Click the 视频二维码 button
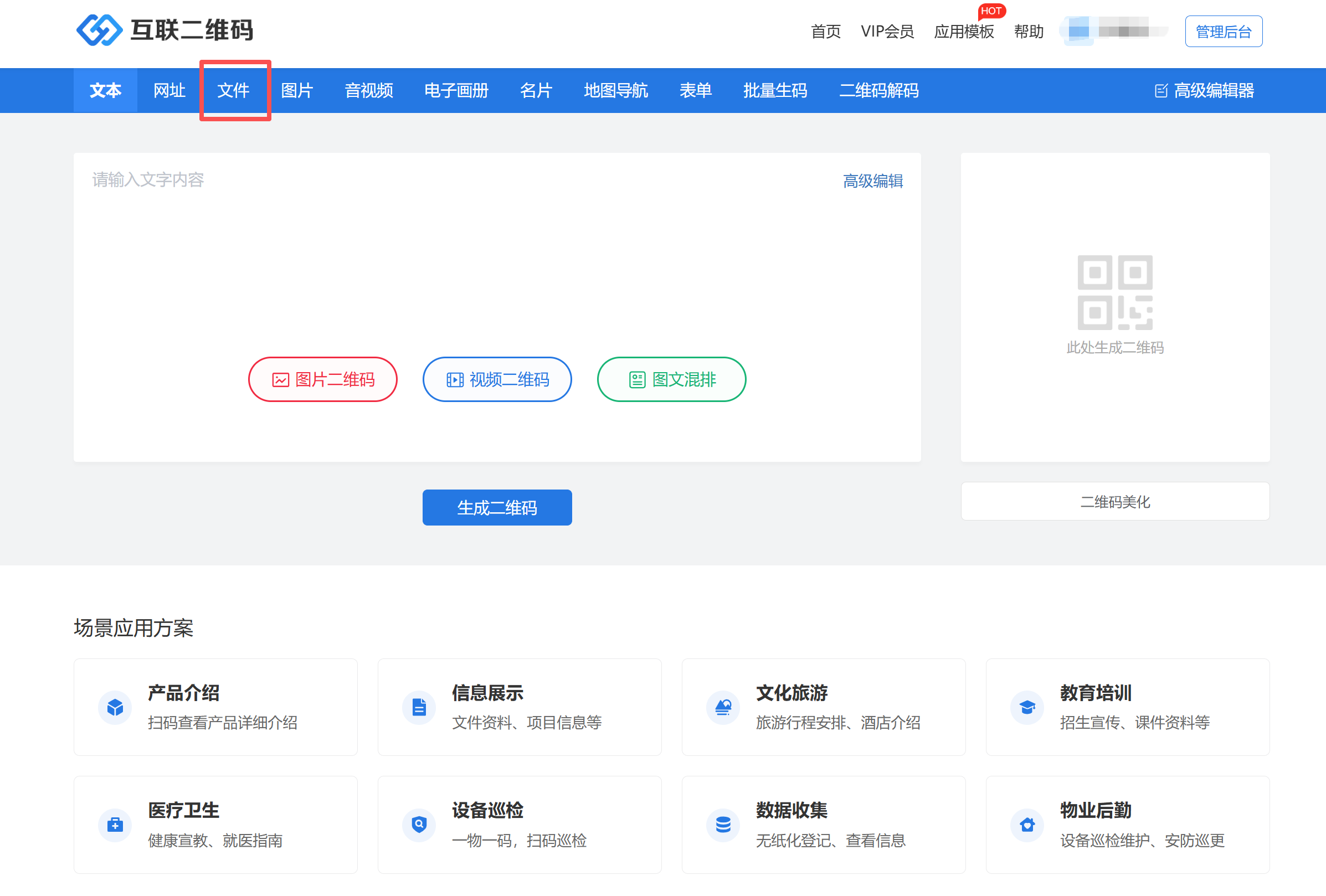Image resolution: width=1326 pixels, height=896 pixels. coord(497,379)
